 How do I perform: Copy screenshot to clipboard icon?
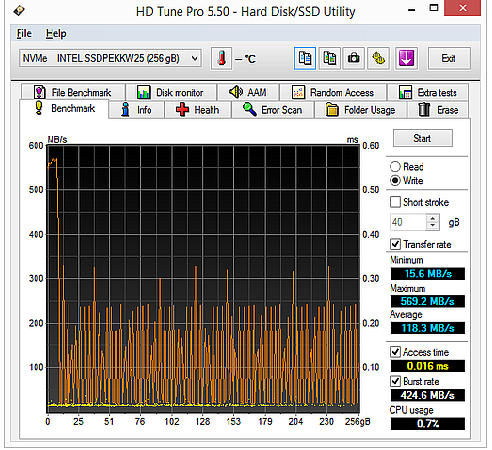(x=329, y=59)
